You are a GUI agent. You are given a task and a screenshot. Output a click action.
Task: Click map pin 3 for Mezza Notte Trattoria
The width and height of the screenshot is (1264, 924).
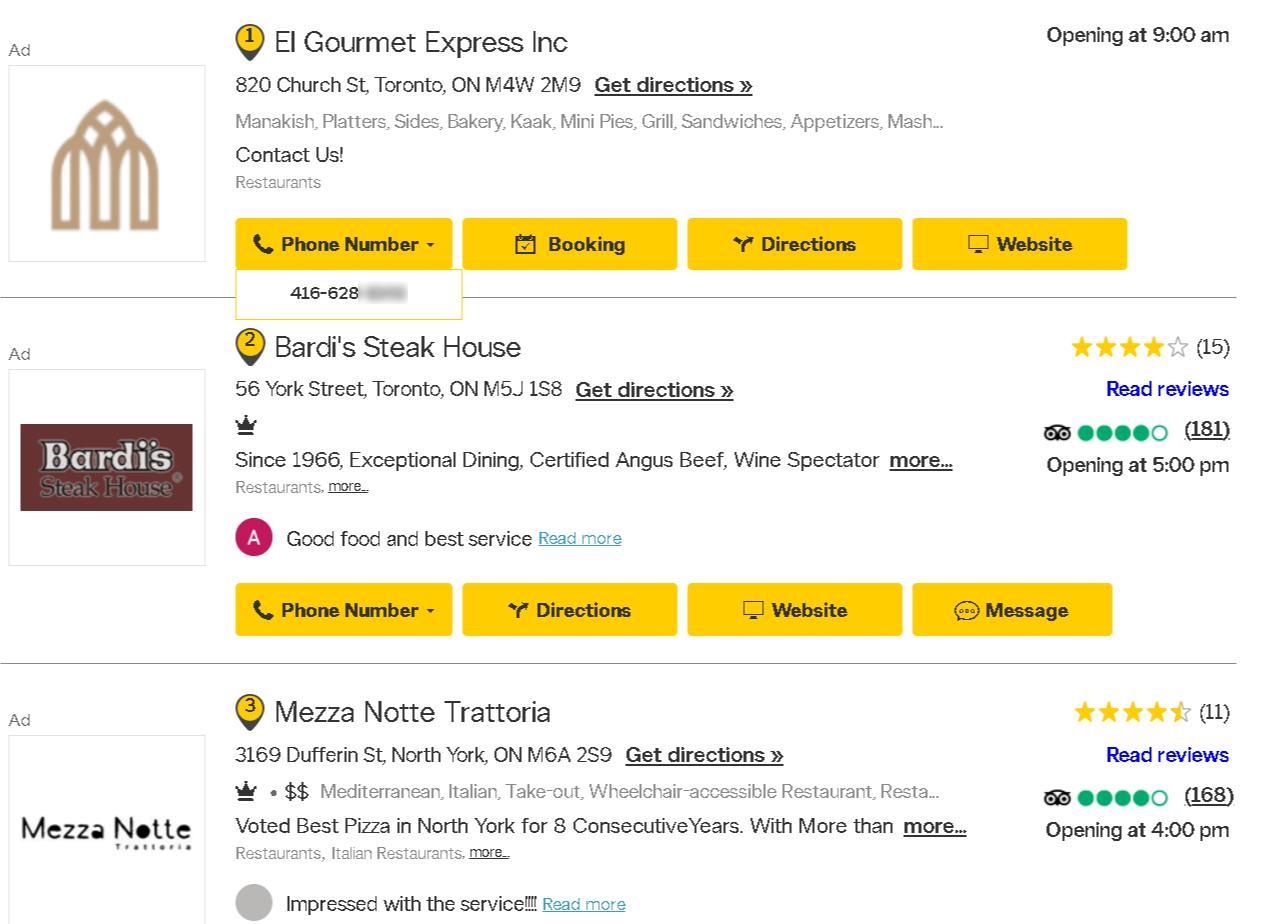[249, 711]
